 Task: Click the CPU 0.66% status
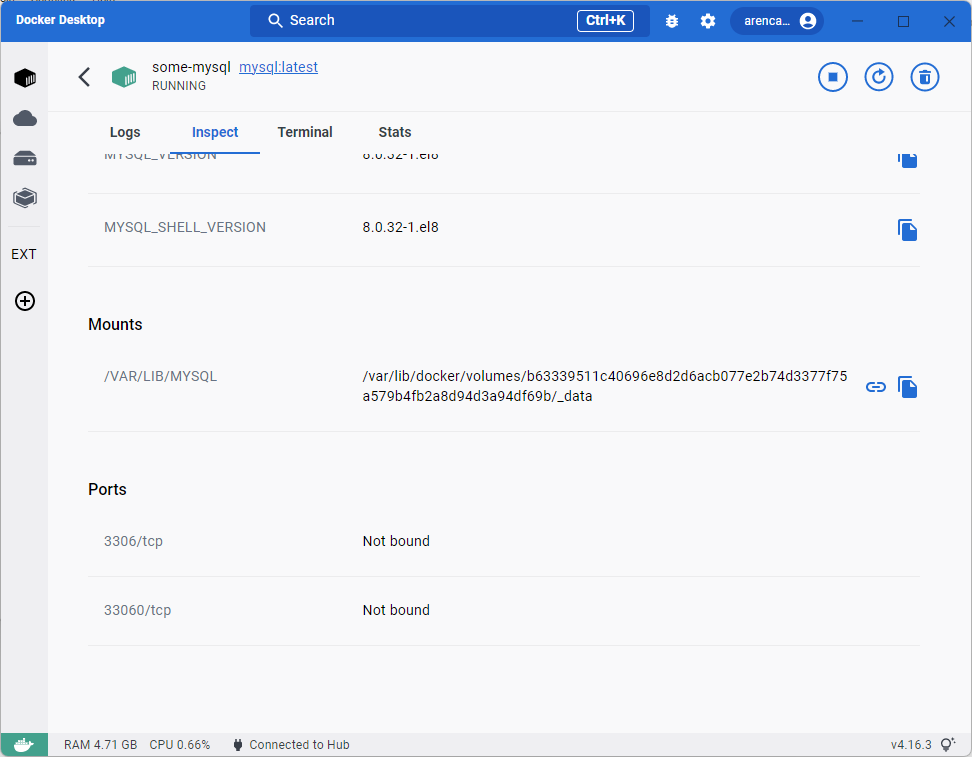tap(180, 745)
